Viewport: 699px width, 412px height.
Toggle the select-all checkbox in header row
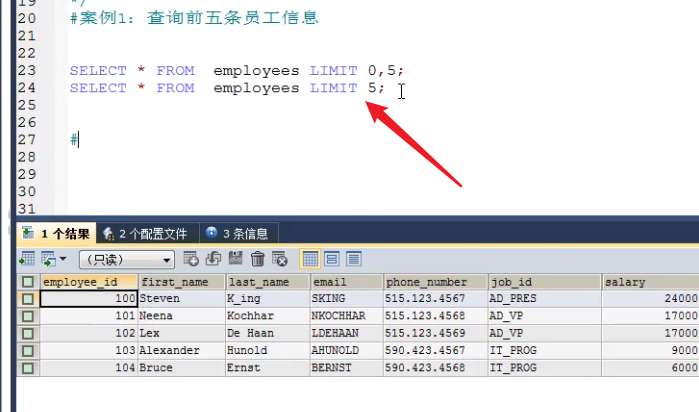(28, 282)
